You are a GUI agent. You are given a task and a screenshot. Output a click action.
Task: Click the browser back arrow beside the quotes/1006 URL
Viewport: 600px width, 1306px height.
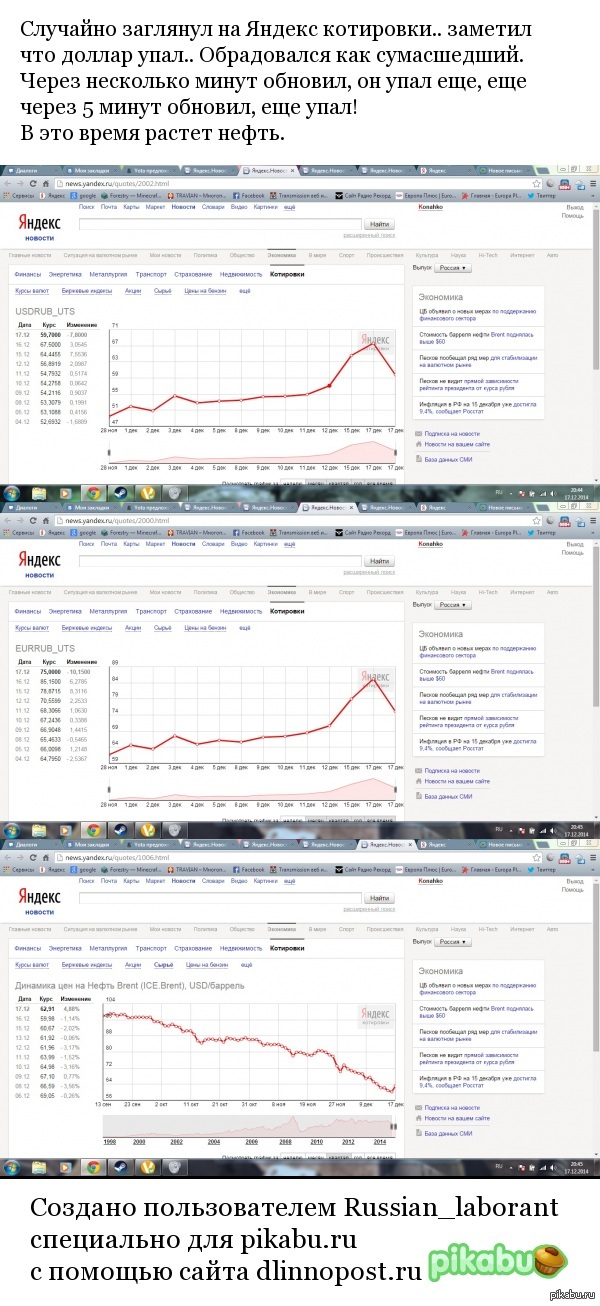8,858
